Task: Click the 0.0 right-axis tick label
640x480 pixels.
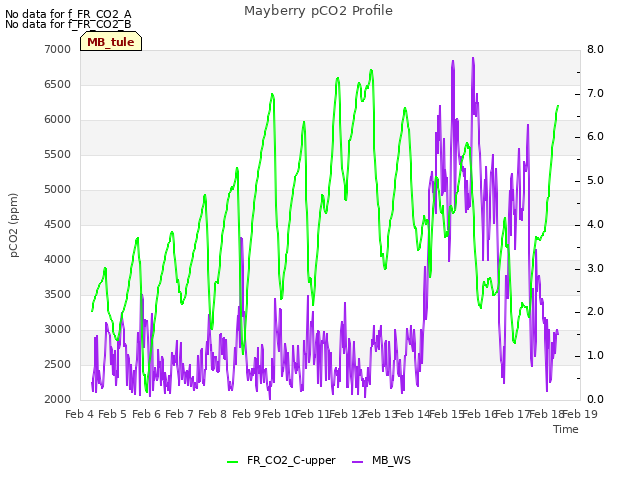Action: 595,400
